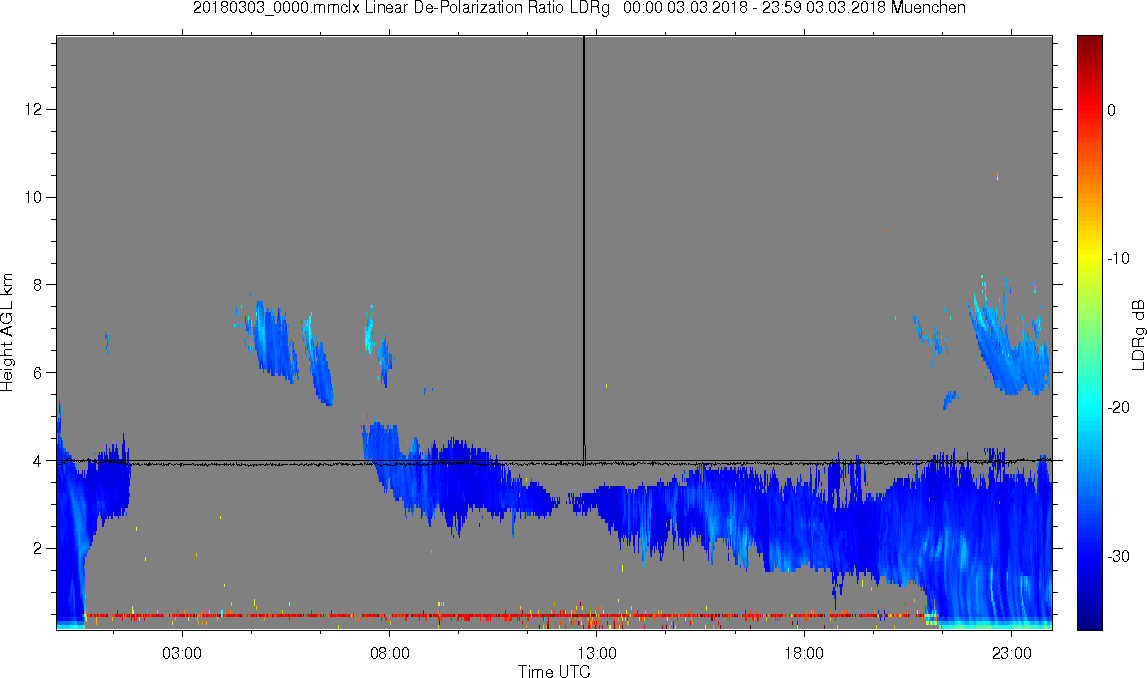Click the '03:00' time axis label
The height and width of the screenshot is (678, 1147).
(x=181, y=653)
